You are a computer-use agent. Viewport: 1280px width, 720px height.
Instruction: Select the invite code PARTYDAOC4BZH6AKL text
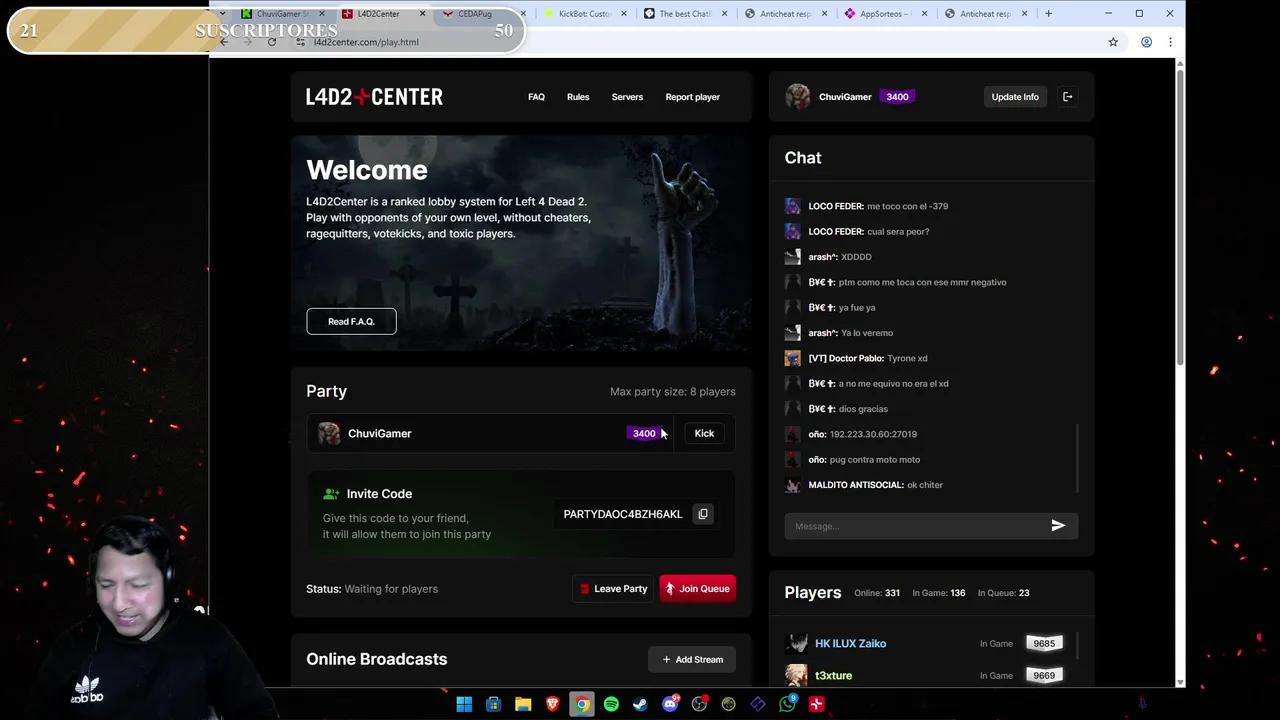click(x=622, y=514)
